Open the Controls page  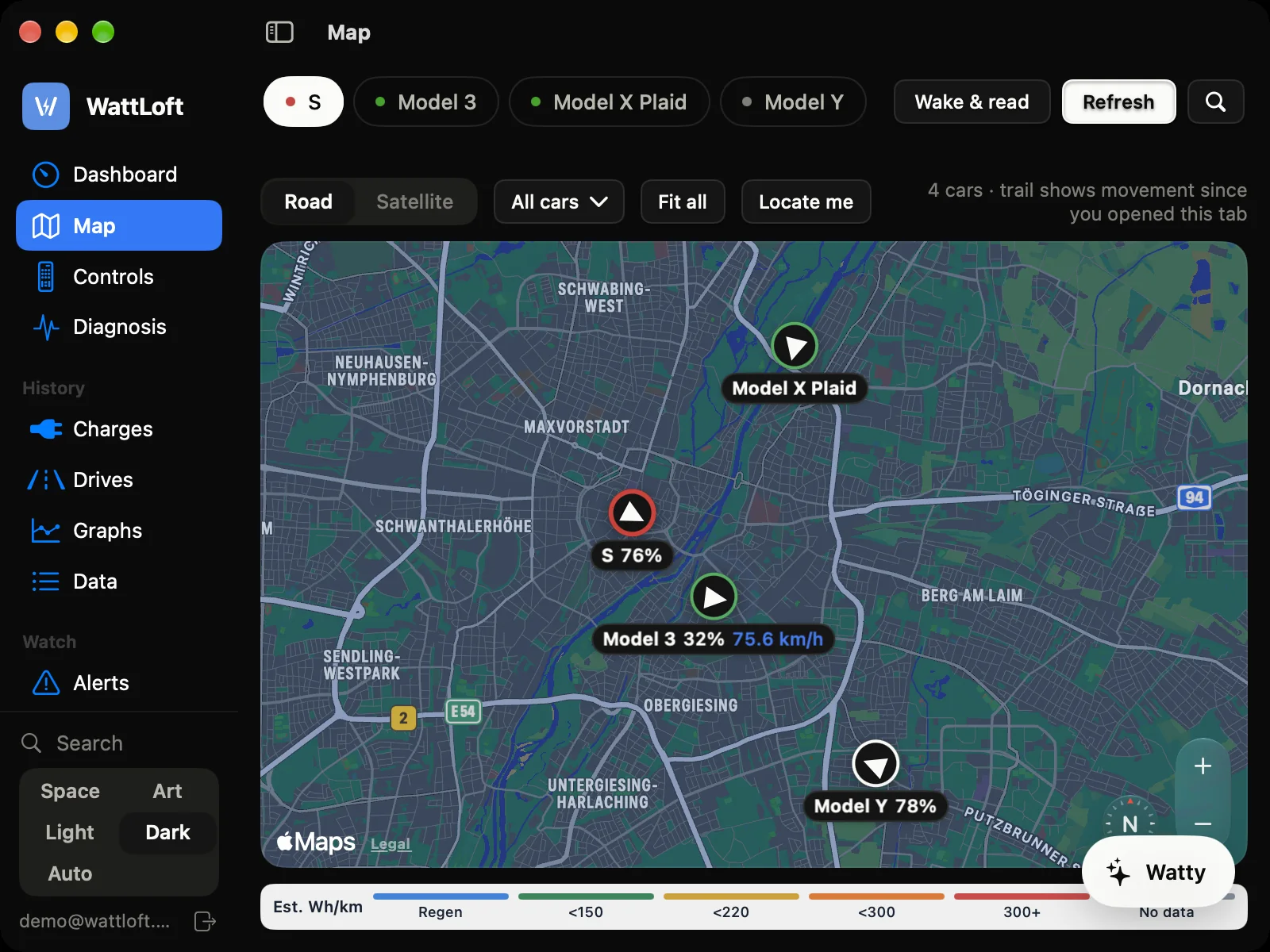click(119, 277)
